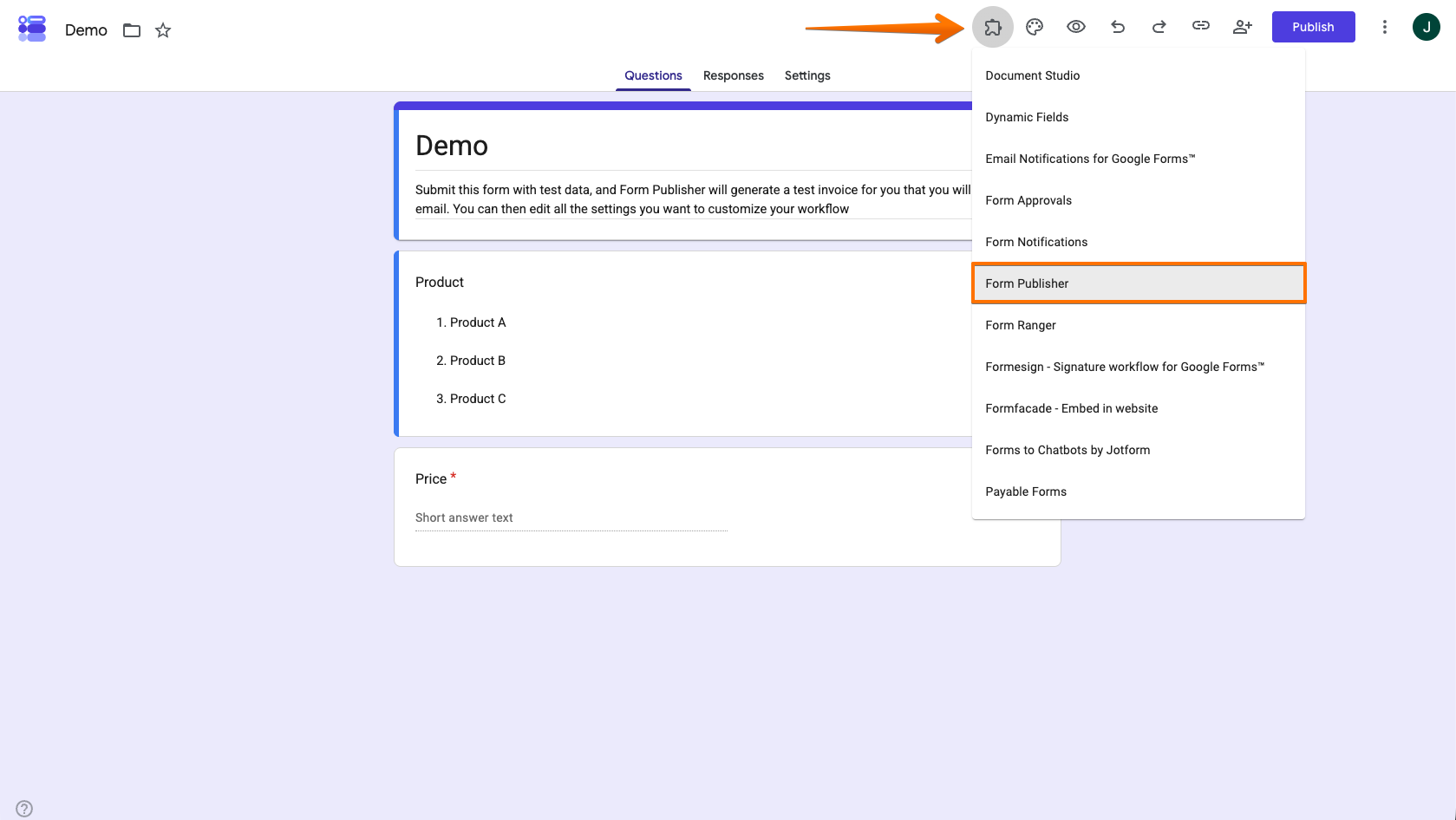Select Document Studio add-on
Image resolution: width=1456 pixels, height=820 pixels.
pos(1139,75)
